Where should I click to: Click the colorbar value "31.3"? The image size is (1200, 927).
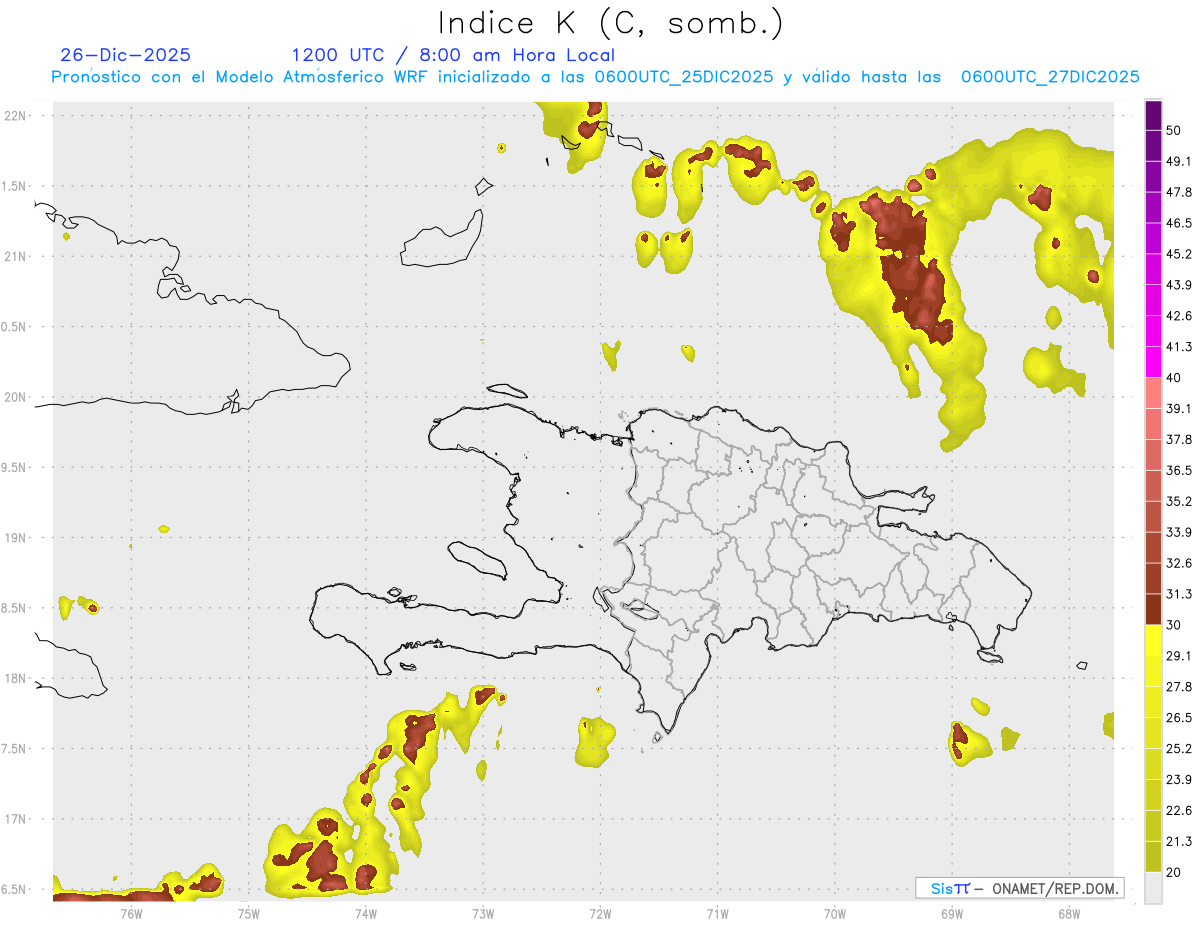[1179, 594]
